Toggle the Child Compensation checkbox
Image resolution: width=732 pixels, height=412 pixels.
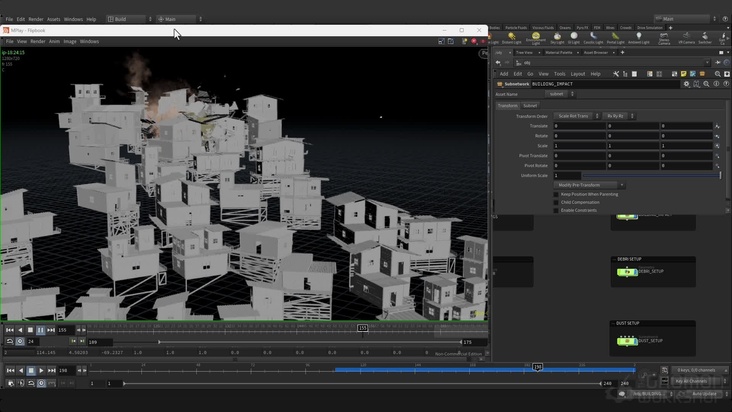(x=557, y=202)
